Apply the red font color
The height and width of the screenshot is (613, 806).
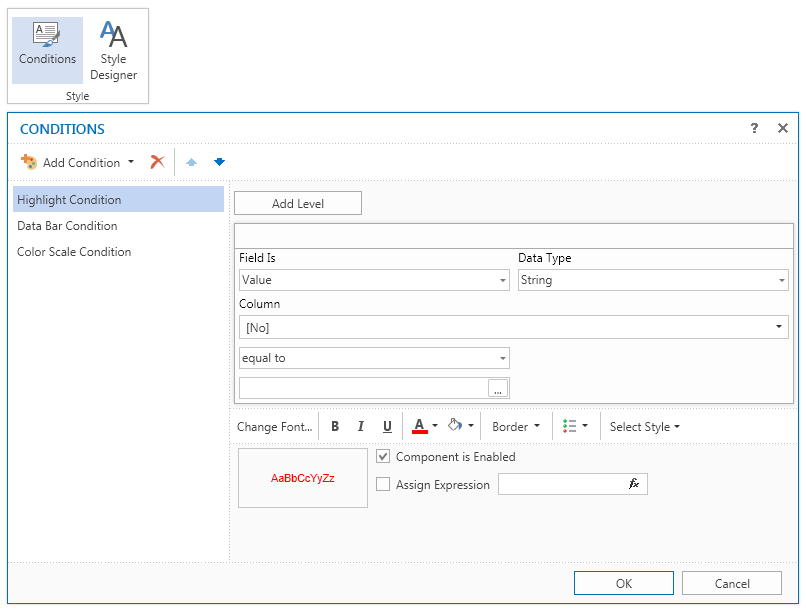coord(419,426)
